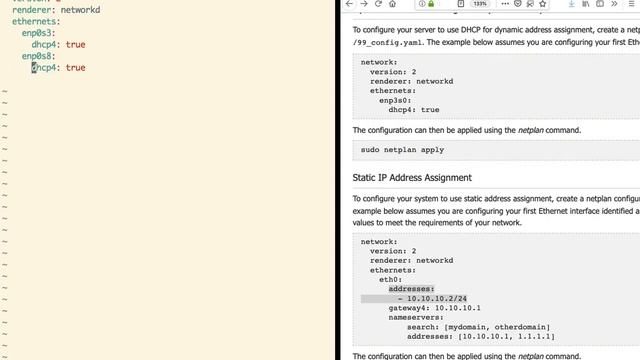The height and width of the screenshot is (360, 640).
Task: Open Firefox hamburger menu
Action: point(631,4)
